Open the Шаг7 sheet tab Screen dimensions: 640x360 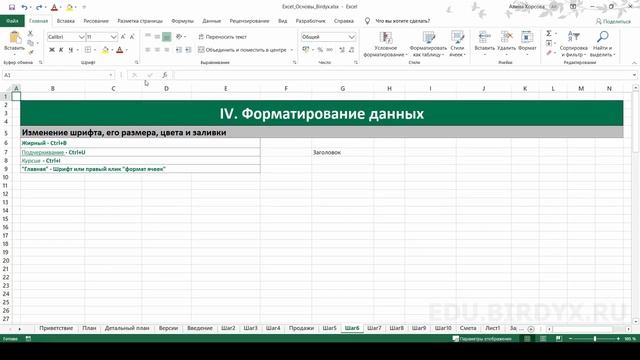374,328
